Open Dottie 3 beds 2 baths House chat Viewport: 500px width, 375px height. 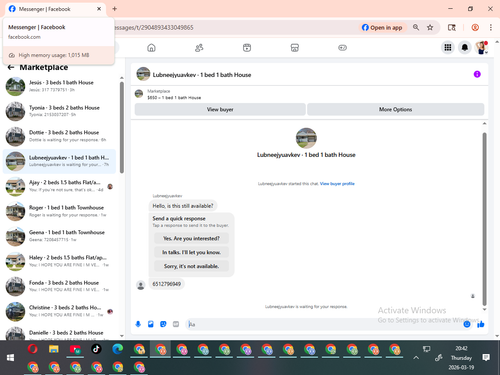59,136
